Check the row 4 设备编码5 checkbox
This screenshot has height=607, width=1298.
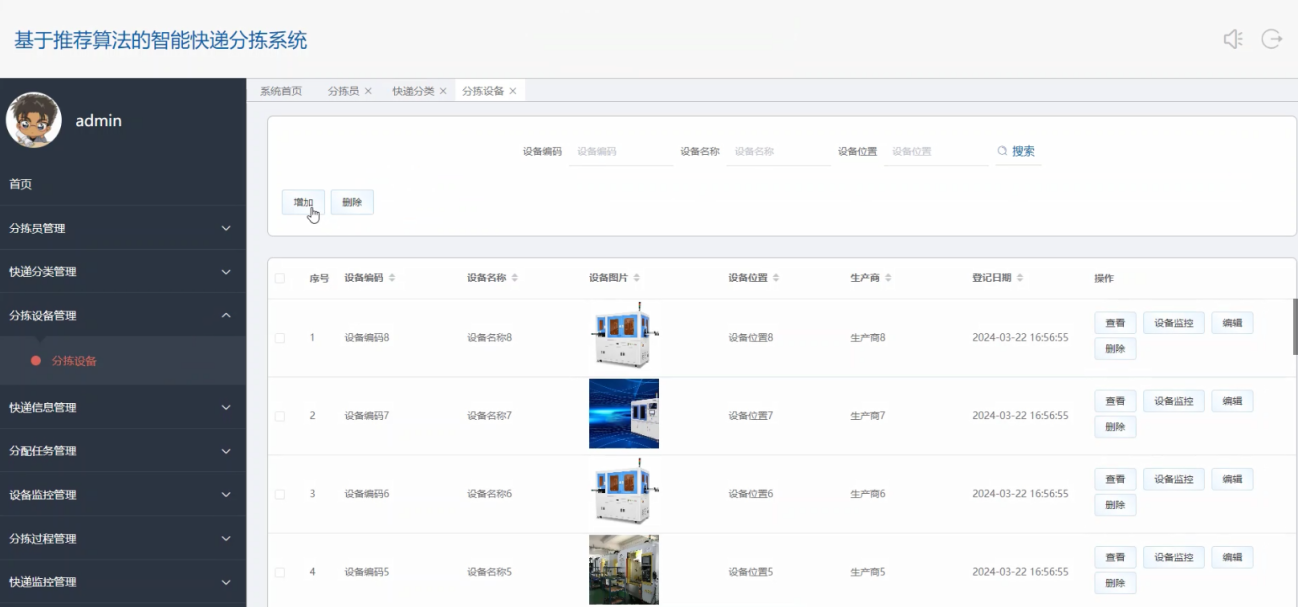[280, 572]
